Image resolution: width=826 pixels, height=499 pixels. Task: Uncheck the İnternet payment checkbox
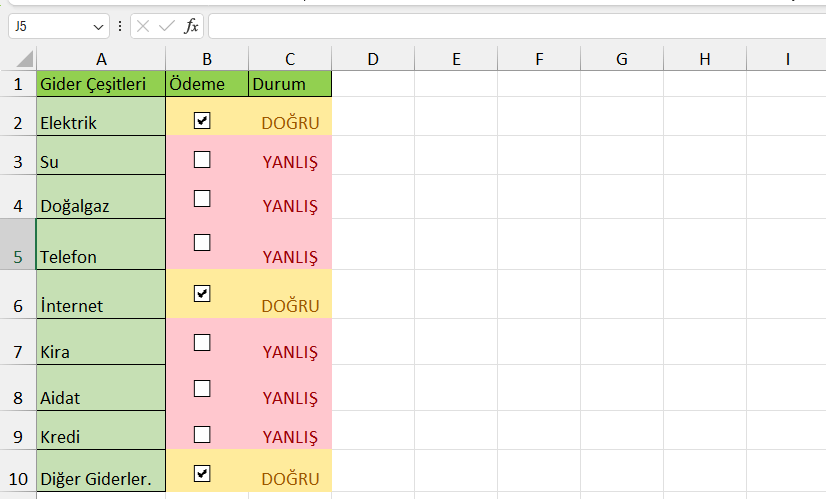[x=202, y=293]
